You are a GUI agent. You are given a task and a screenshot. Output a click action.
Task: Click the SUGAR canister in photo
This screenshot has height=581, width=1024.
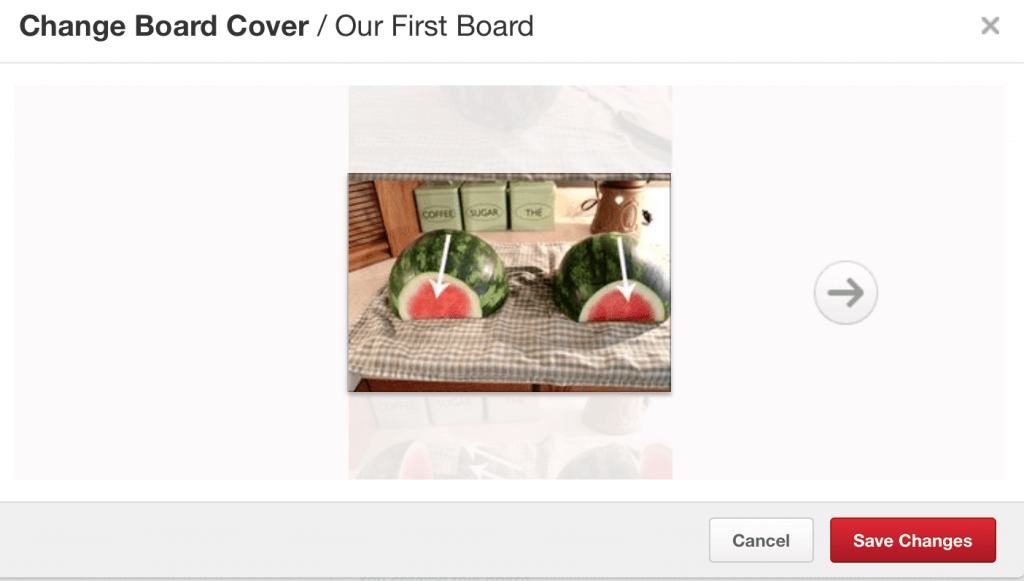[484, 206]
